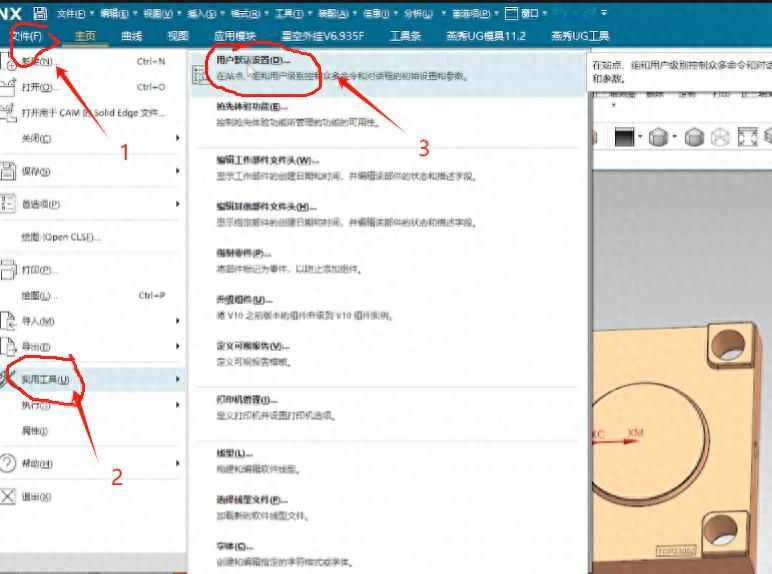Switch to the 视图 ribbon tab

pos(178,36)
